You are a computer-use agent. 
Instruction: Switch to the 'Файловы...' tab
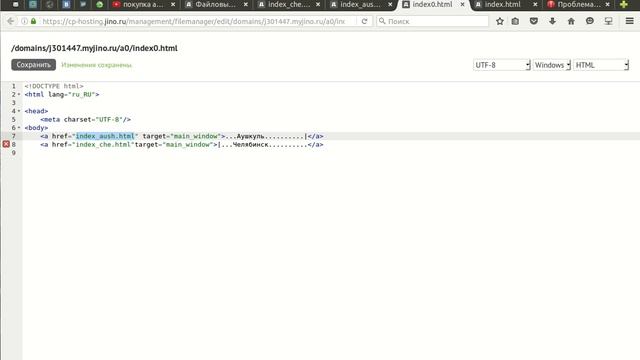pyautogui.click(x=215, y=4)
